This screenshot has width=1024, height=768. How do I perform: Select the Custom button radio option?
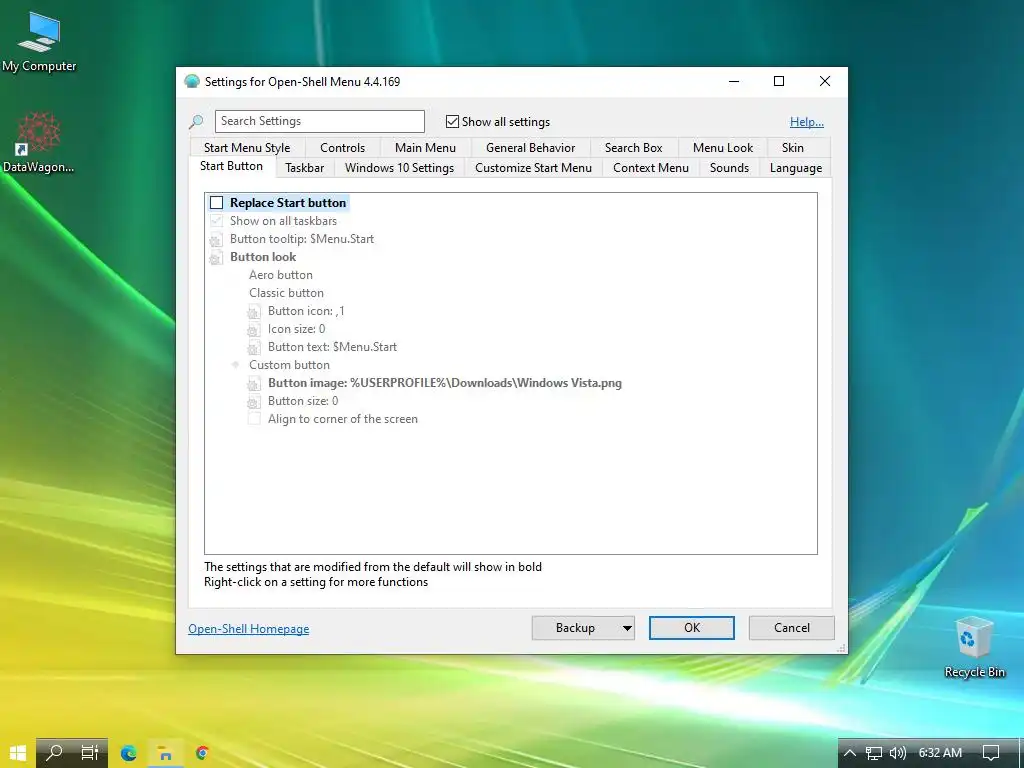[x=235, y=365]
